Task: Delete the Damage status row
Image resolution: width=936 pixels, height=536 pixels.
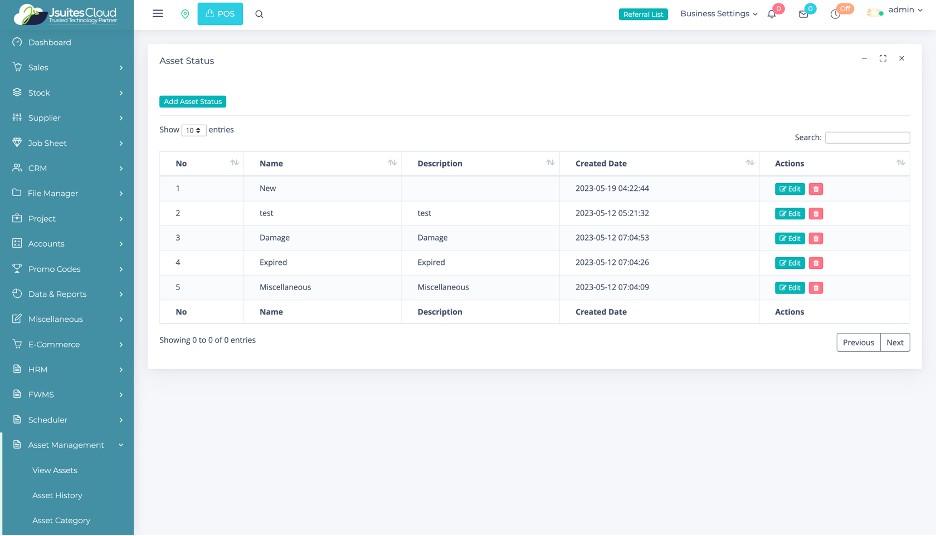Action: point(816,238)
